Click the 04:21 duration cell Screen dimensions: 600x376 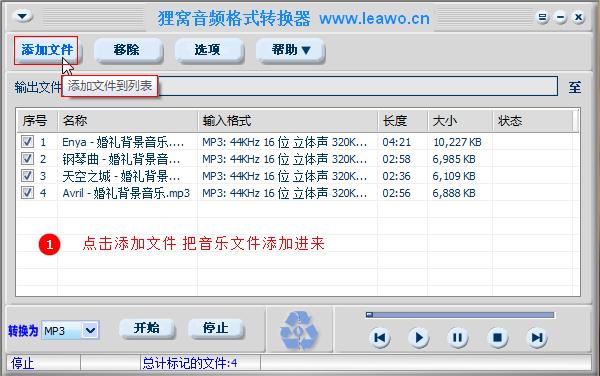click(x=396, y=142)
